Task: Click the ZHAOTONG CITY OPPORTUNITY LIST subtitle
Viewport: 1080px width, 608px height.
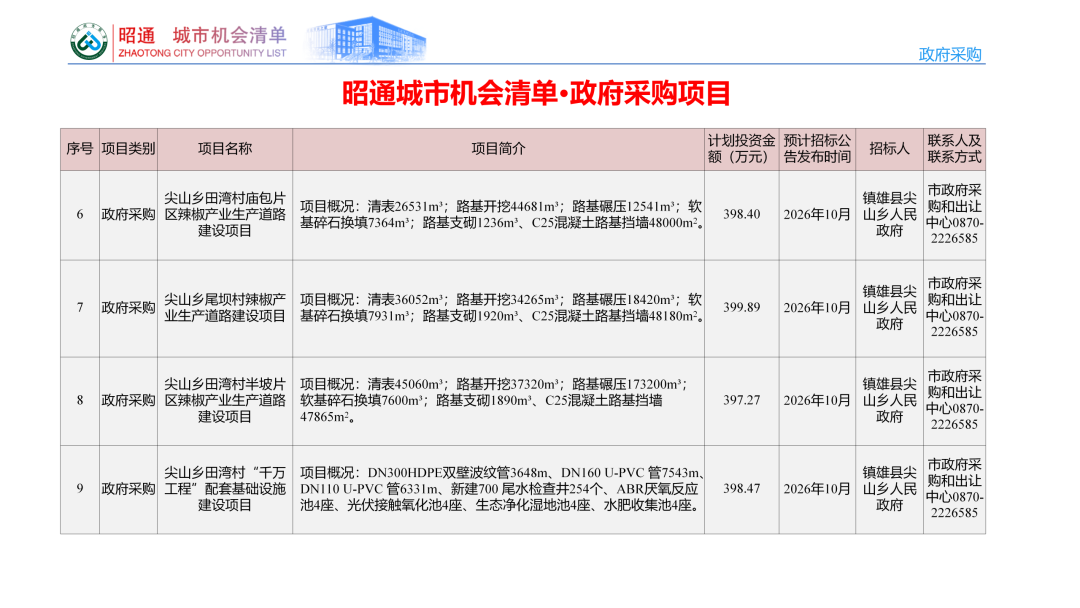Action: pyautogui.click(x=202, y=53)
